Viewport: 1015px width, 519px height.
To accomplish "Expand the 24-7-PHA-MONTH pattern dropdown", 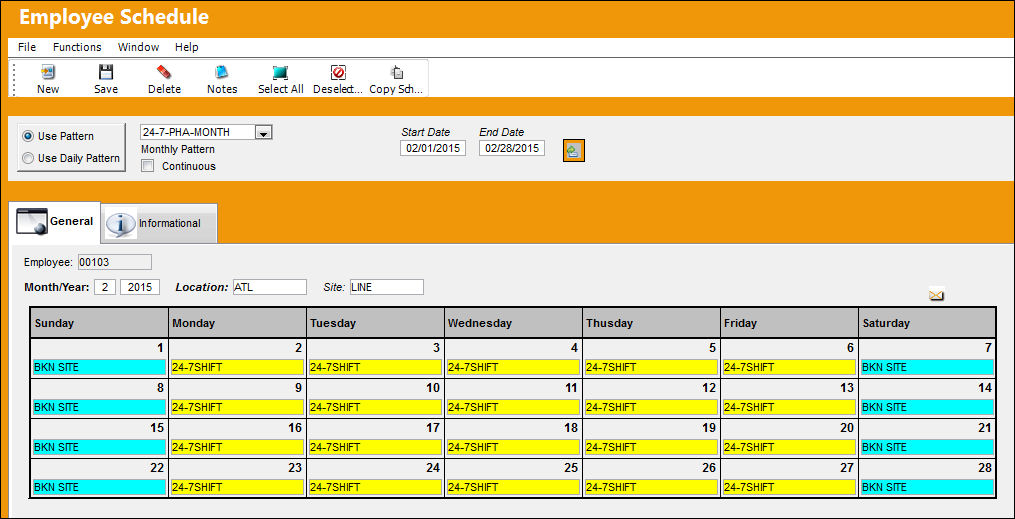I will (263, 133).
